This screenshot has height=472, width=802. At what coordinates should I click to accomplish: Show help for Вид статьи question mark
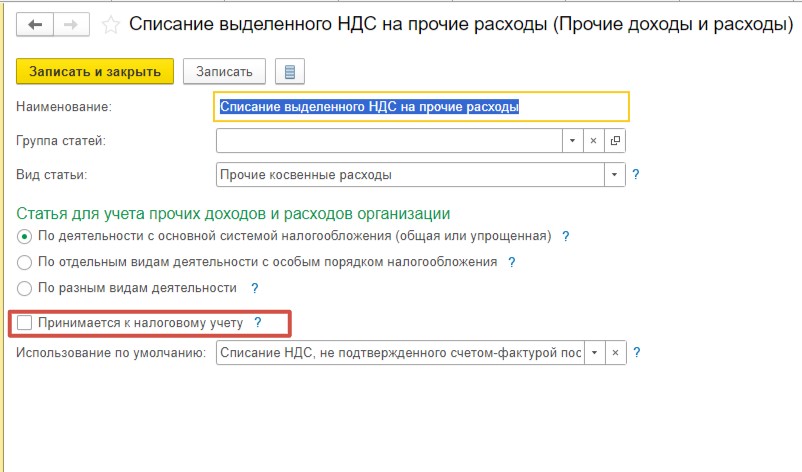(x=635, y=174)
